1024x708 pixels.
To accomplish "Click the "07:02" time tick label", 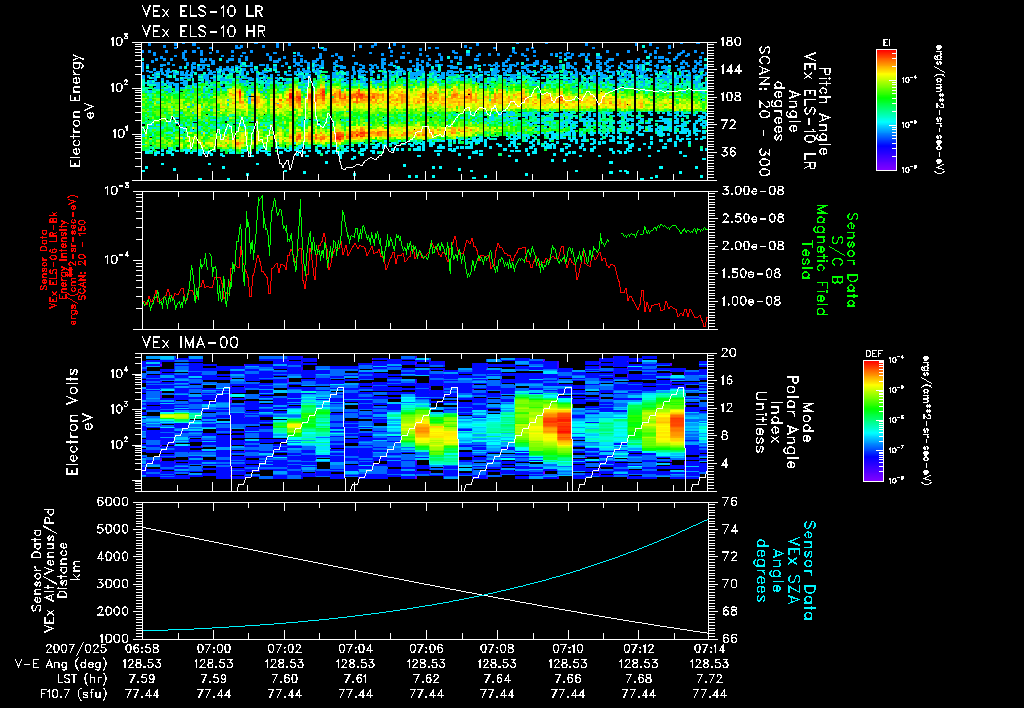I will point(284,649).
